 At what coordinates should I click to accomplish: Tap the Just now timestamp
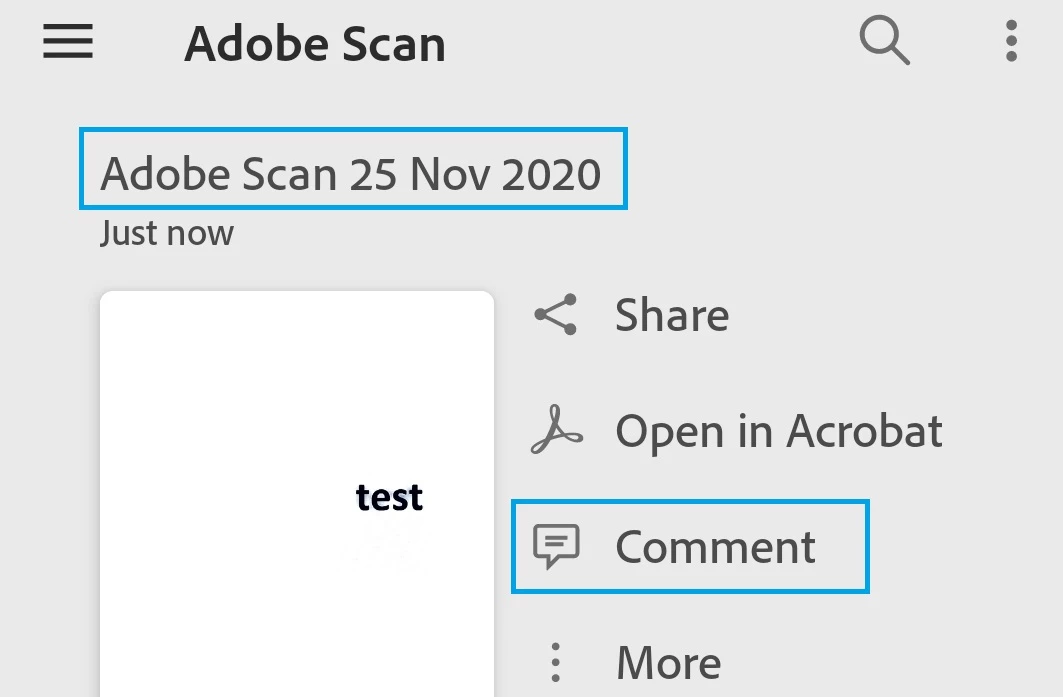click(167, 233)
